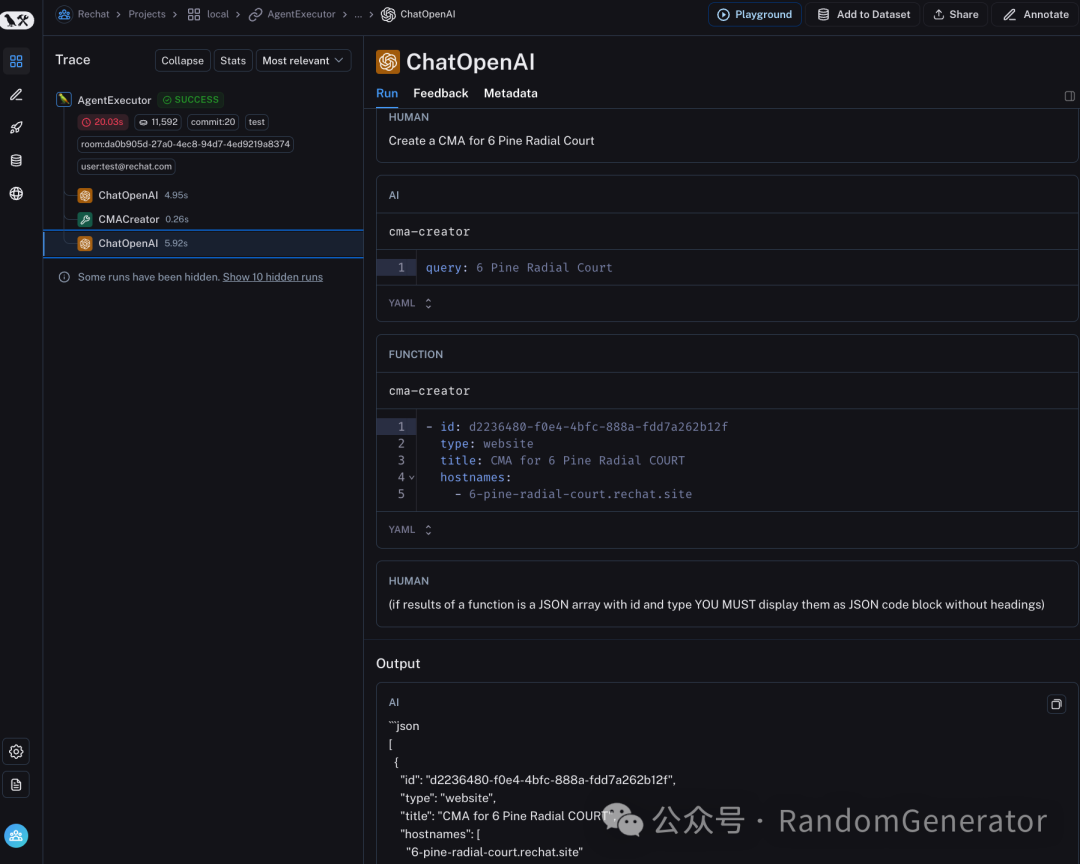Click the large ChatOpenAI header logo
Viewport: 1080px width, 864px height.
pos(388,62)
